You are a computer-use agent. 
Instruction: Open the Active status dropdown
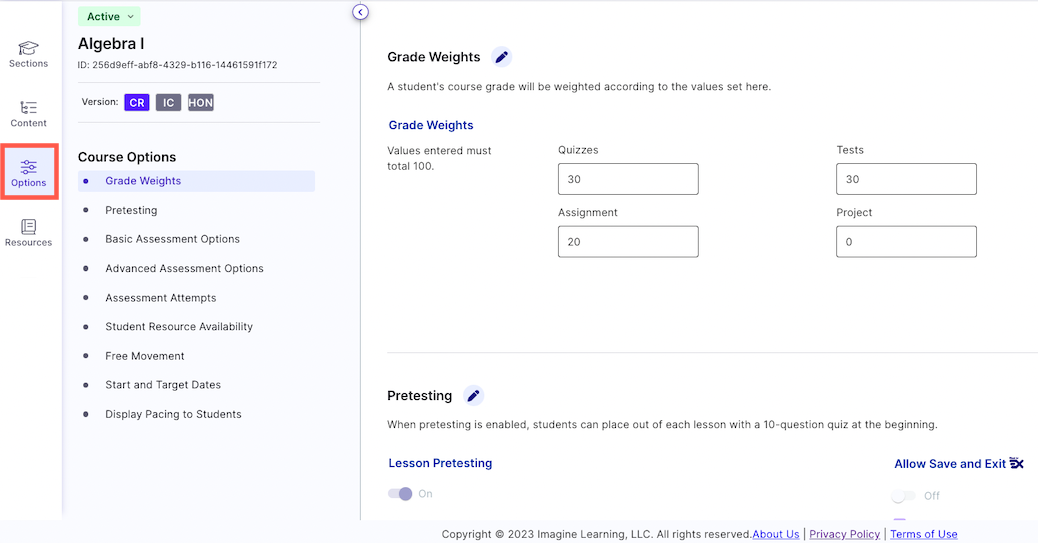(109, 17)
